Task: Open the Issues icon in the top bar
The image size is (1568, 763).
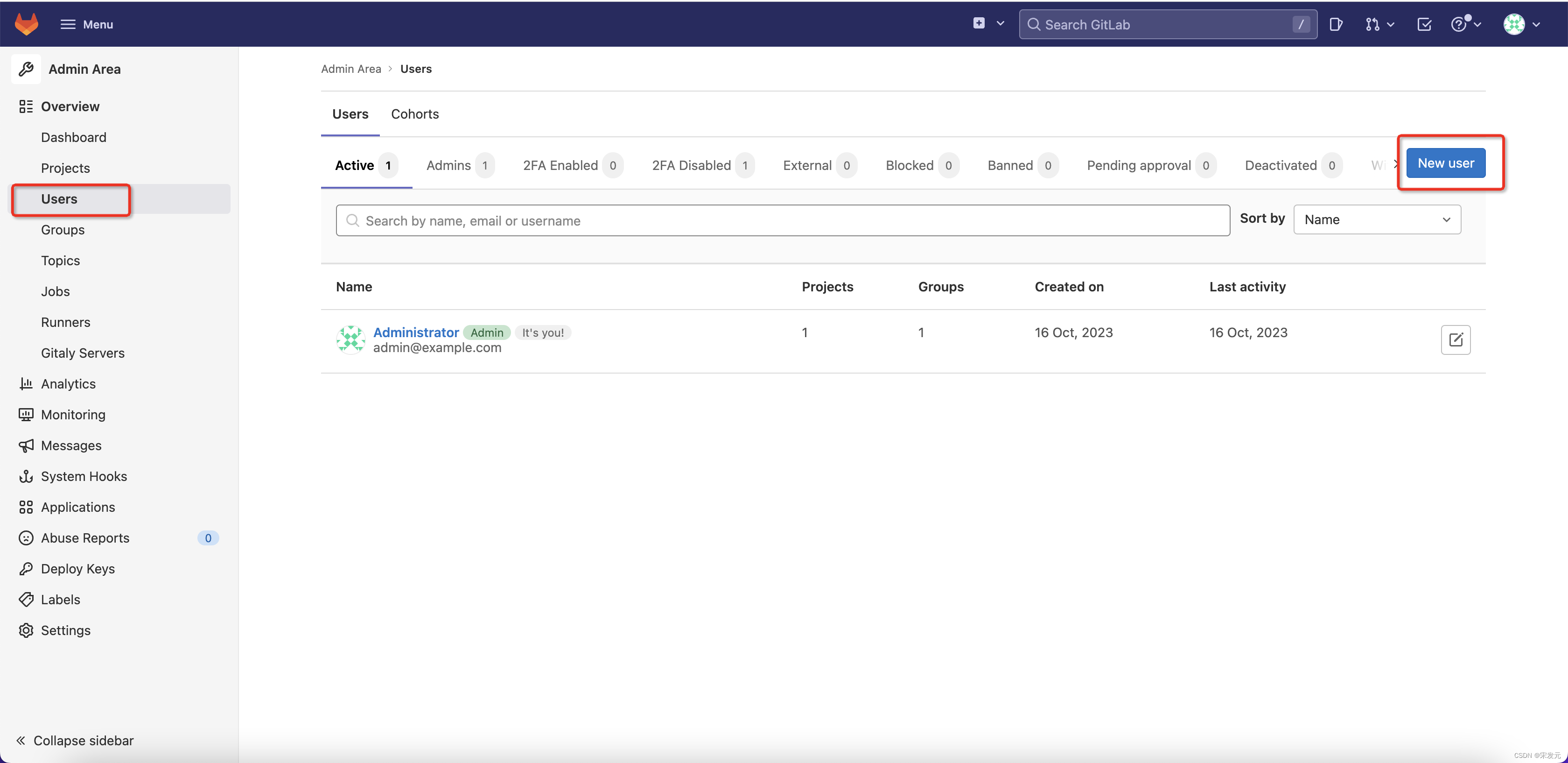Action: pyautogui.click(x=1336, y=24)
